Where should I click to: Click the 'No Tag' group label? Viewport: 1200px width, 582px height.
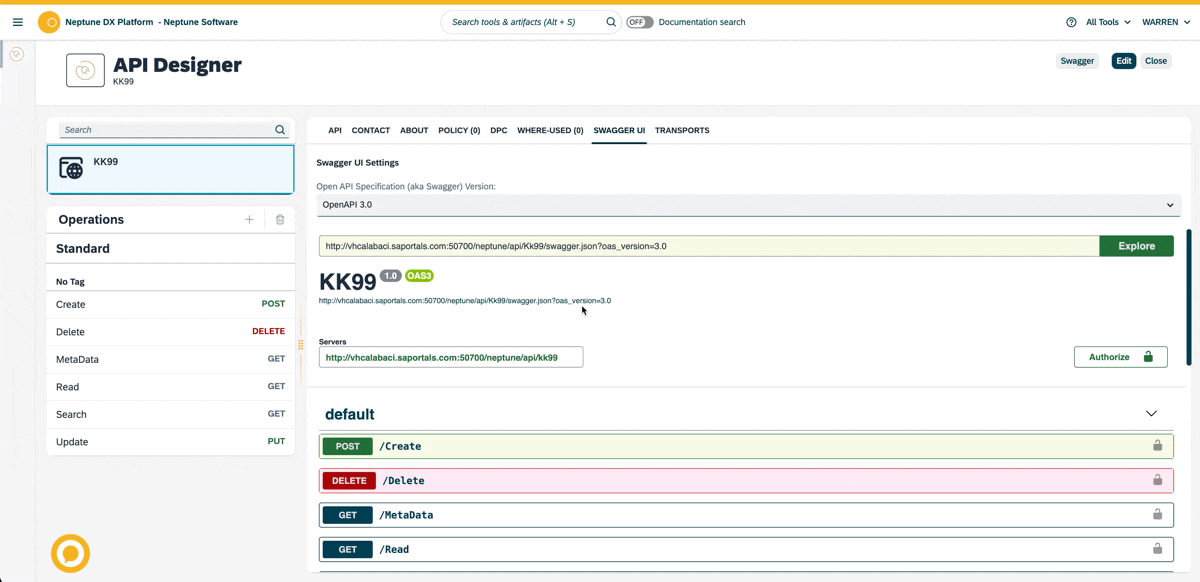click(70, 282)
